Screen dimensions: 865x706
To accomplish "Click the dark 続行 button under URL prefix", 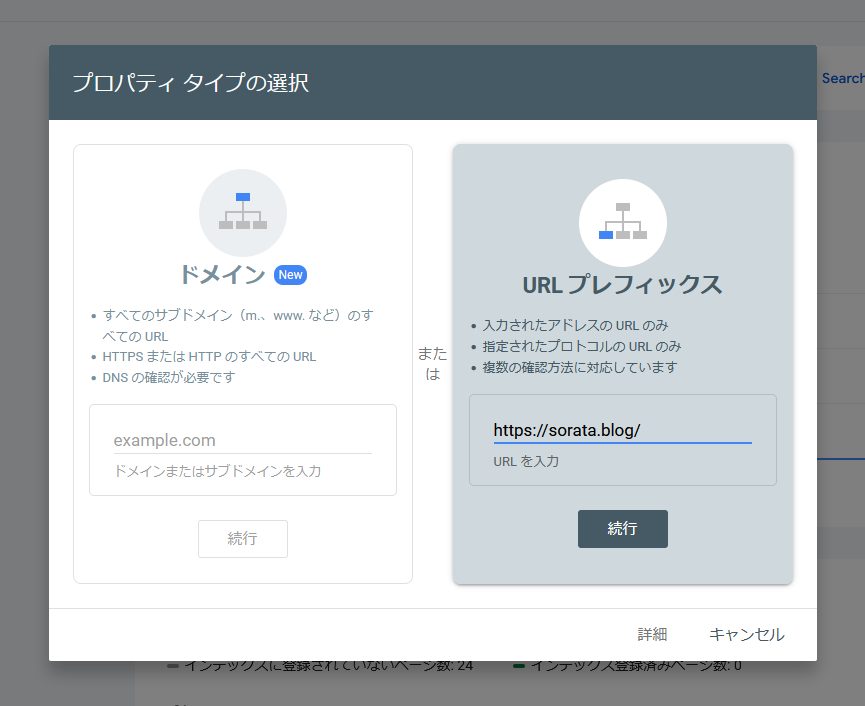I will [623, 528].
